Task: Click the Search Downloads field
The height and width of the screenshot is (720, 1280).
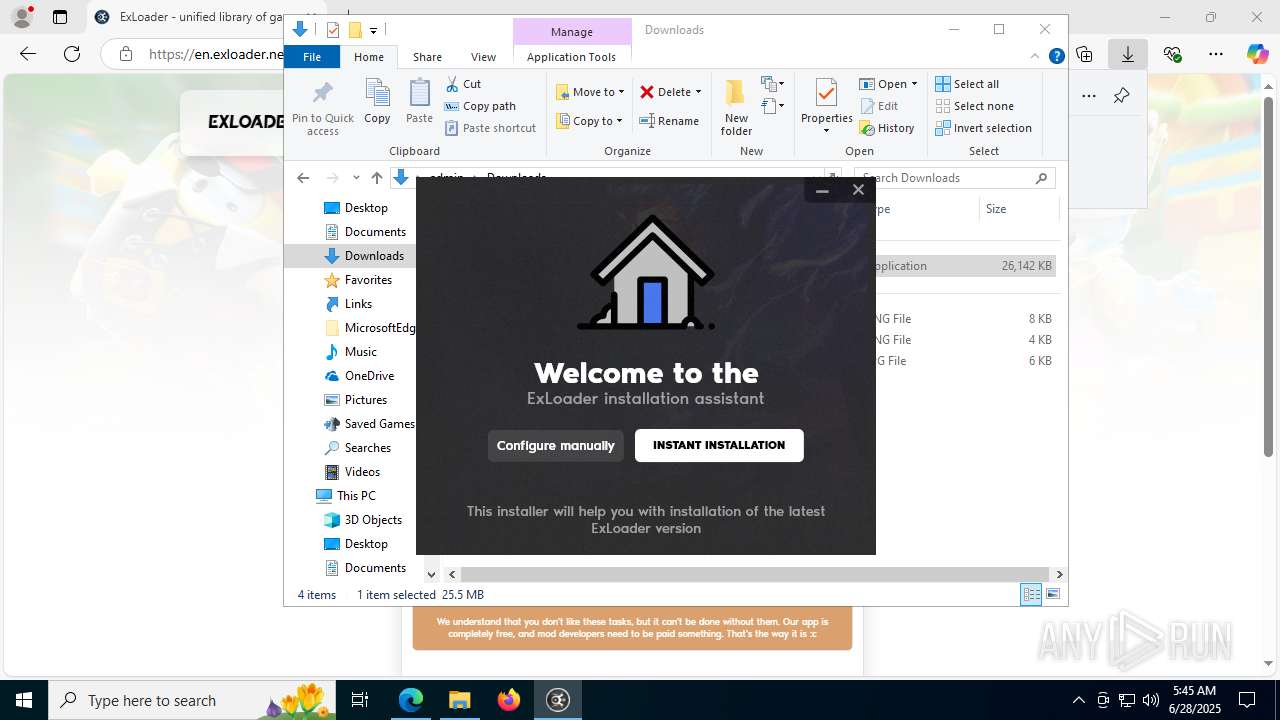Action: [x=954, y=178]
